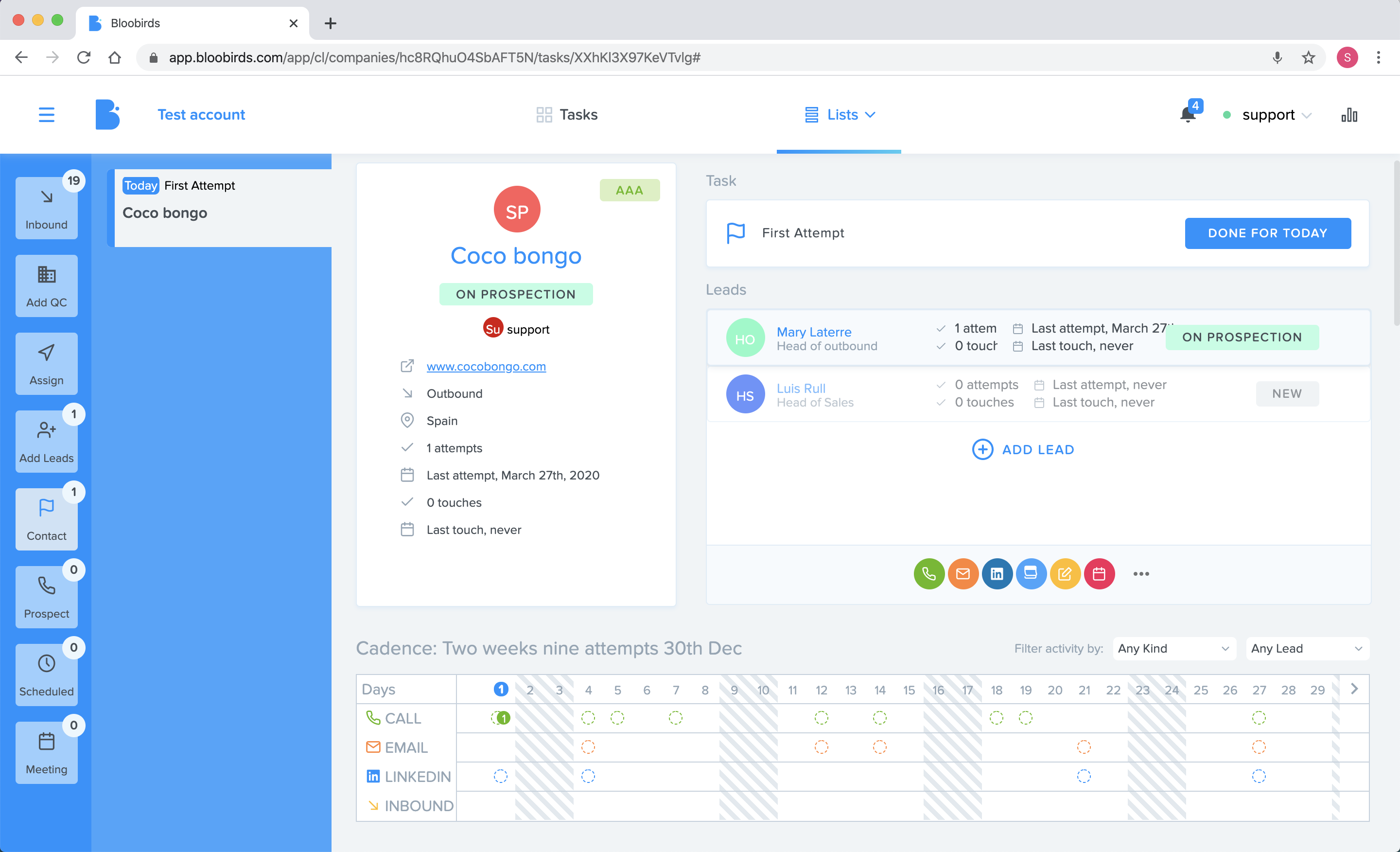Click the Bloobirds logo

tap(107, 114)
